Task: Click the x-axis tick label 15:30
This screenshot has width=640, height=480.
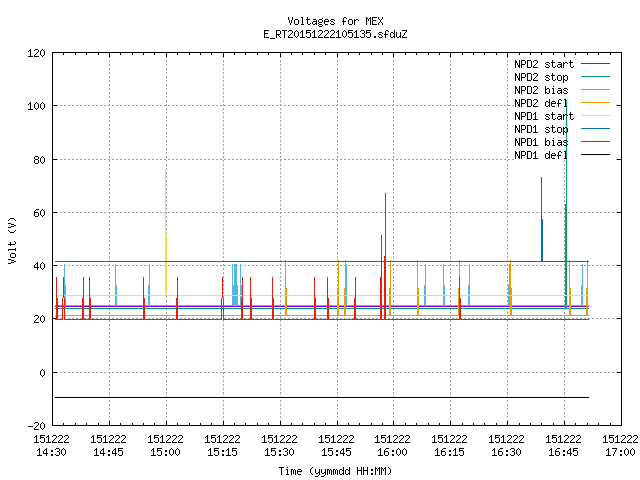Action: click(279, 452)
